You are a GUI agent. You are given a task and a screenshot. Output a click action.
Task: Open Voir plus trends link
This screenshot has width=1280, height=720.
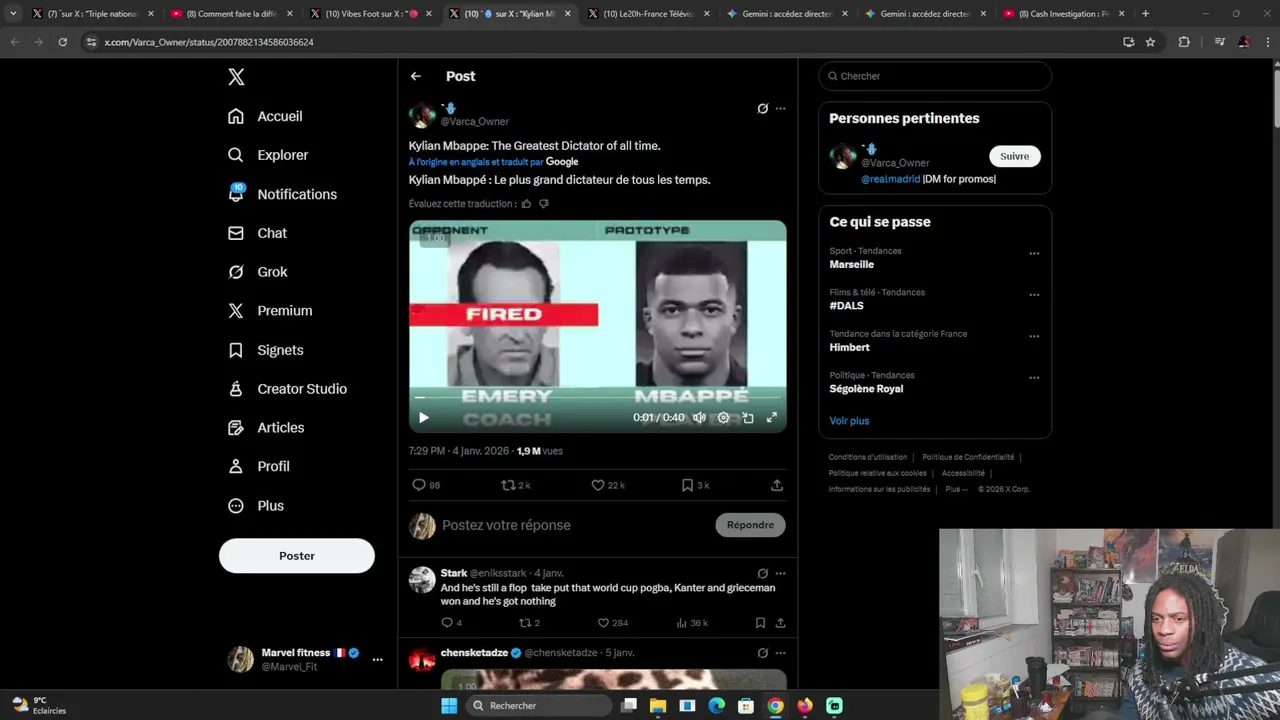click(x=849, y=421)
